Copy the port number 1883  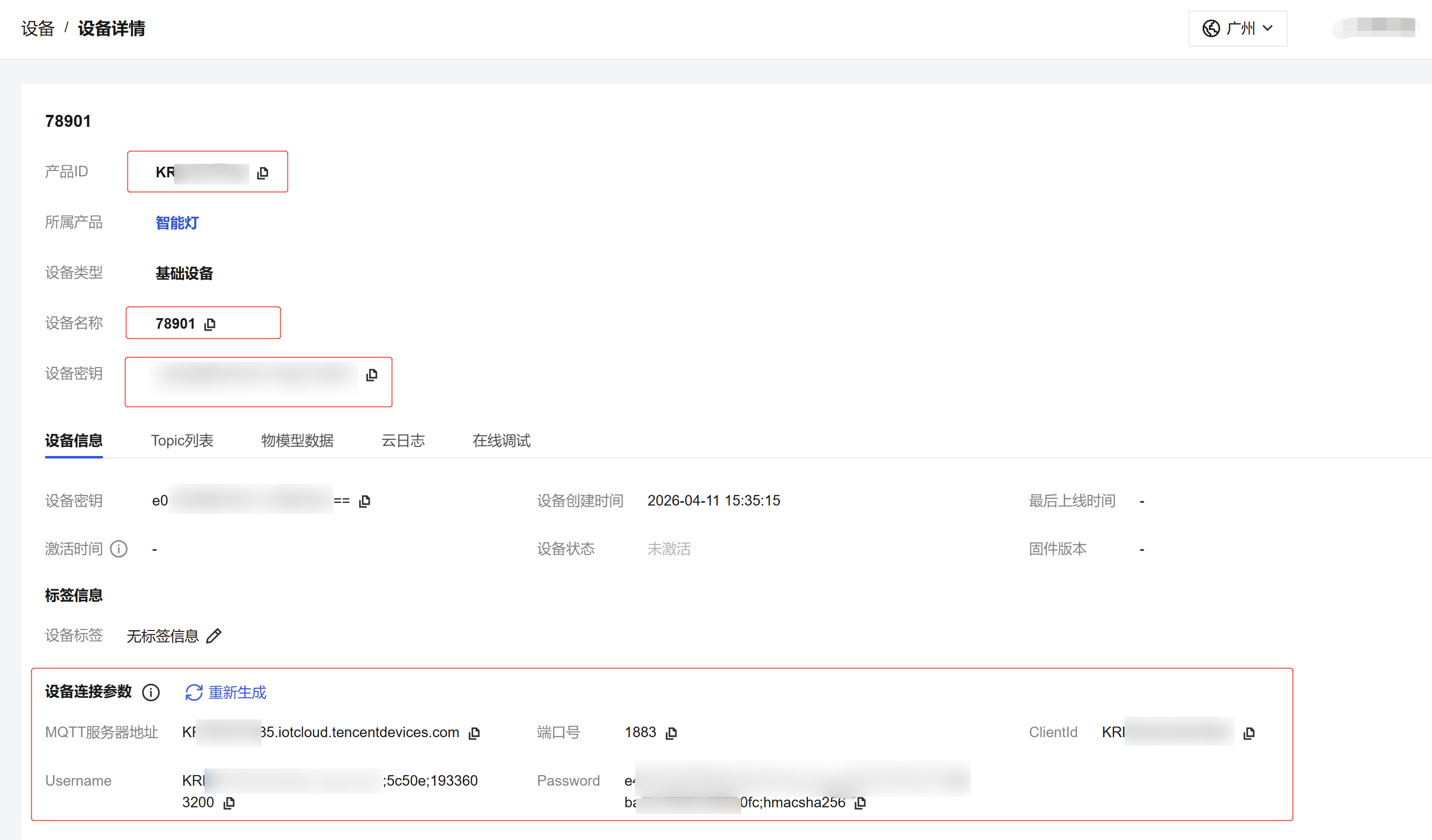coord(671,733)
